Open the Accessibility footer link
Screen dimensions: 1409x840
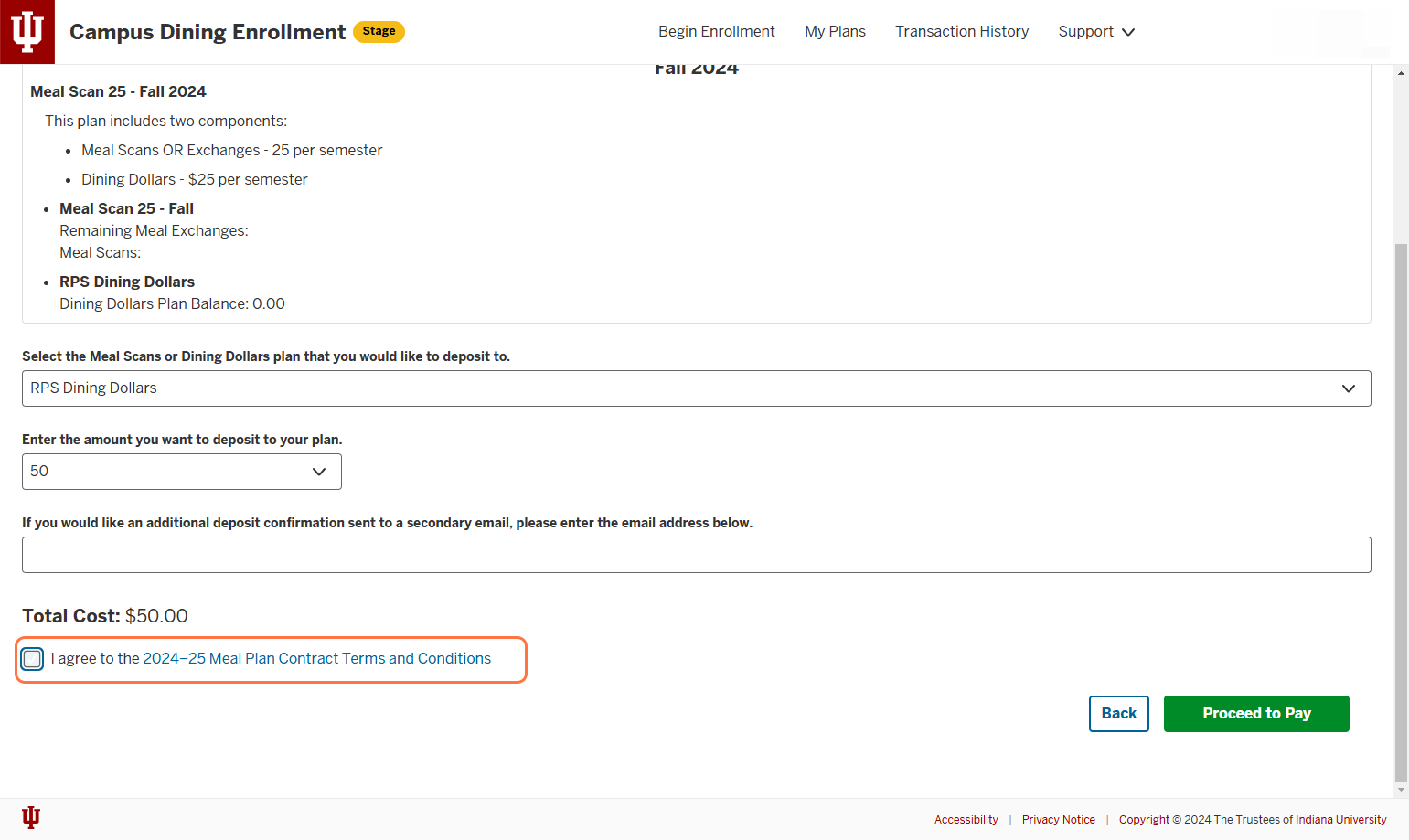coord(966,820)
